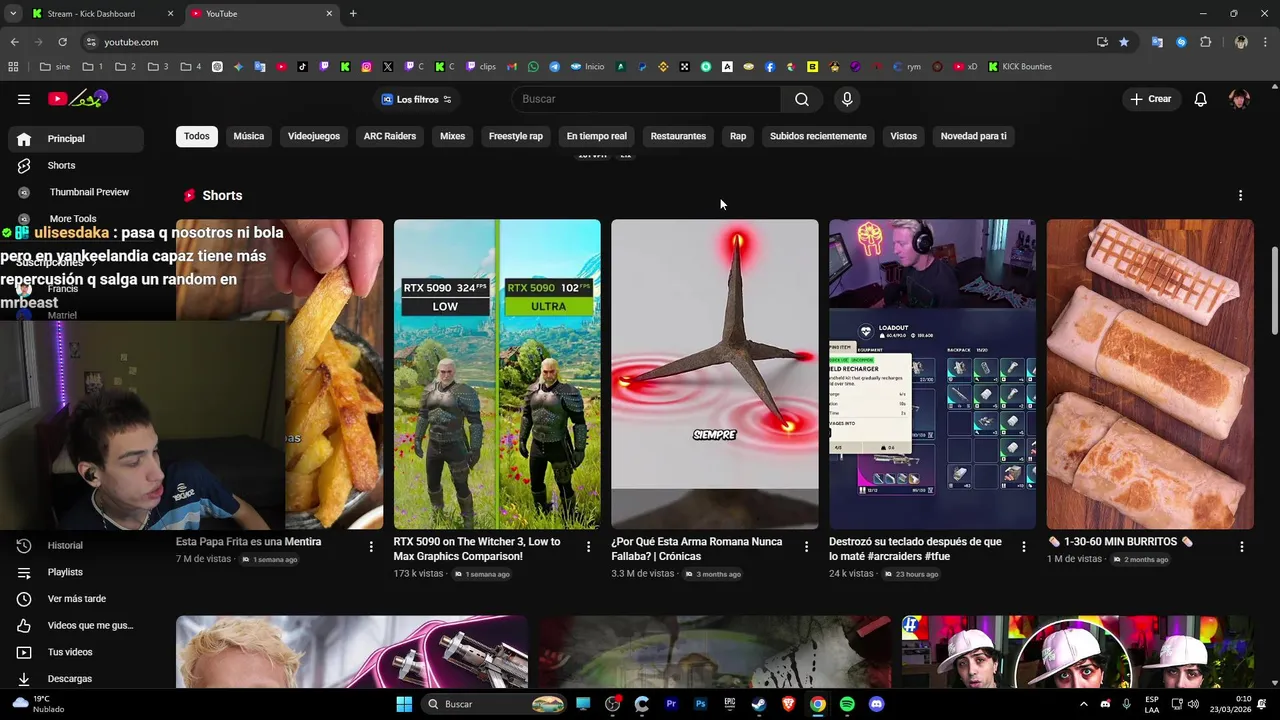
Task: Select the Novedad para ti chip
Action: 974,136
